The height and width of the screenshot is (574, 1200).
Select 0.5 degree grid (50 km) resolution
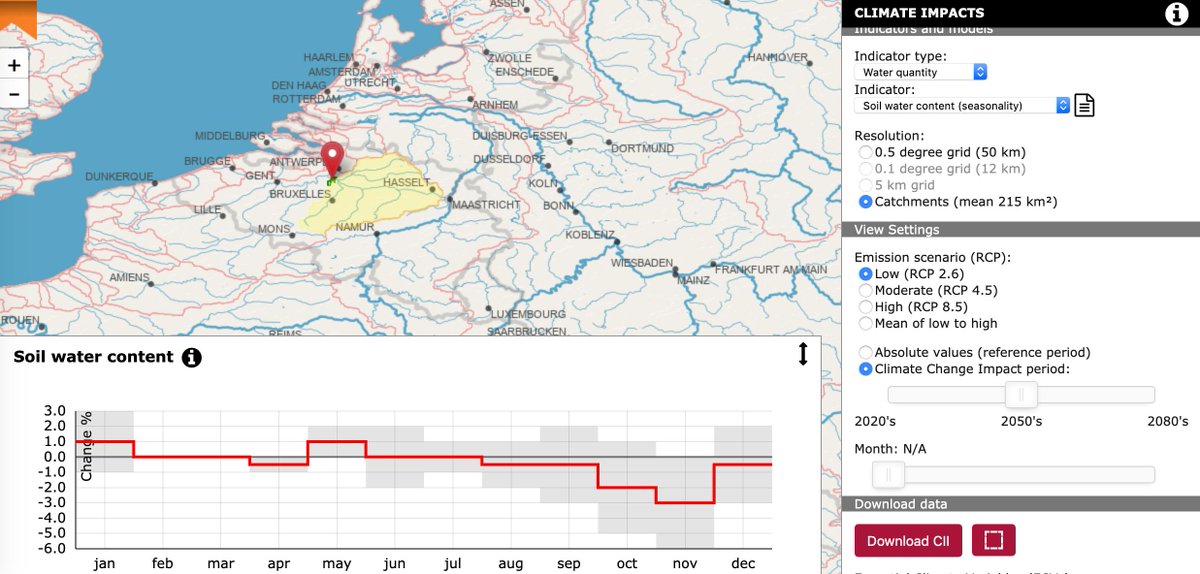(866, 152)
